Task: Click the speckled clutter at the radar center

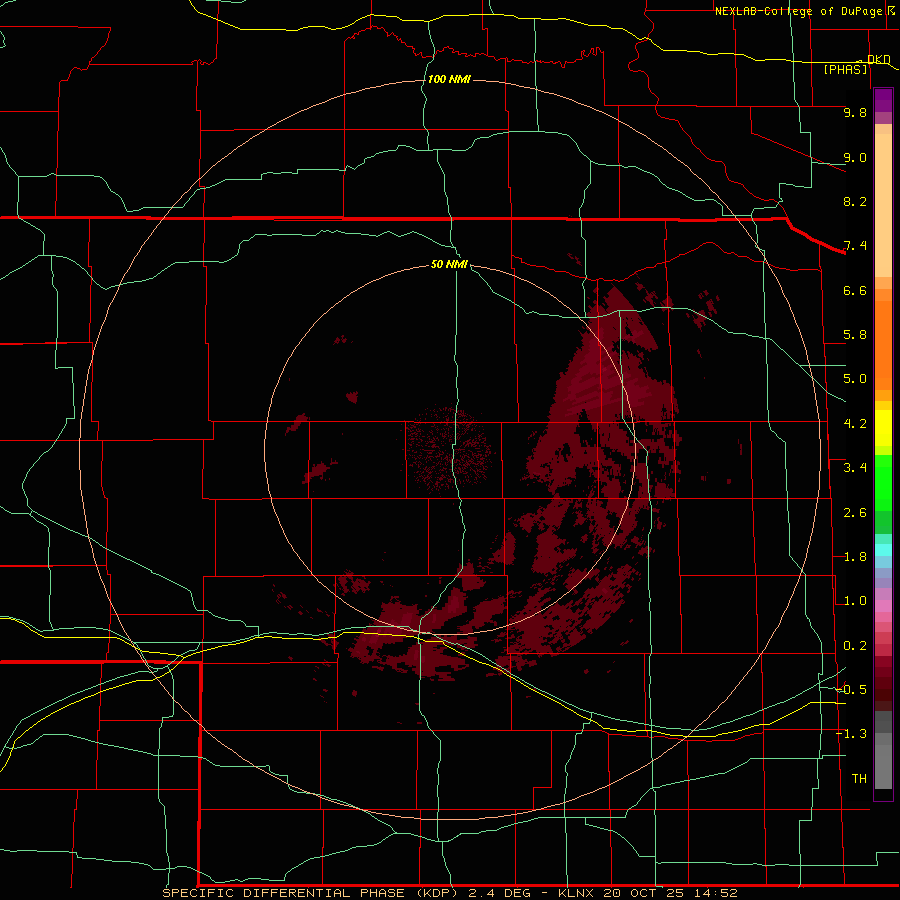Action: (x=449, y=450)
